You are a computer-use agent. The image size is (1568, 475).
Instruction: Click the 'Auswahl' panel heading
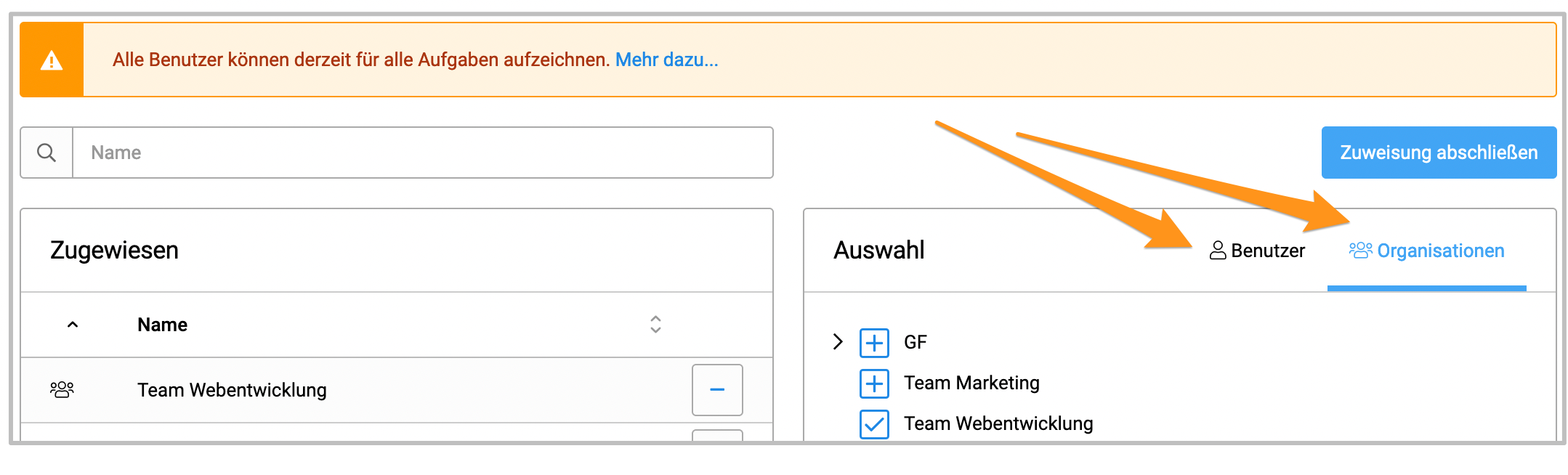click(879, 250)
